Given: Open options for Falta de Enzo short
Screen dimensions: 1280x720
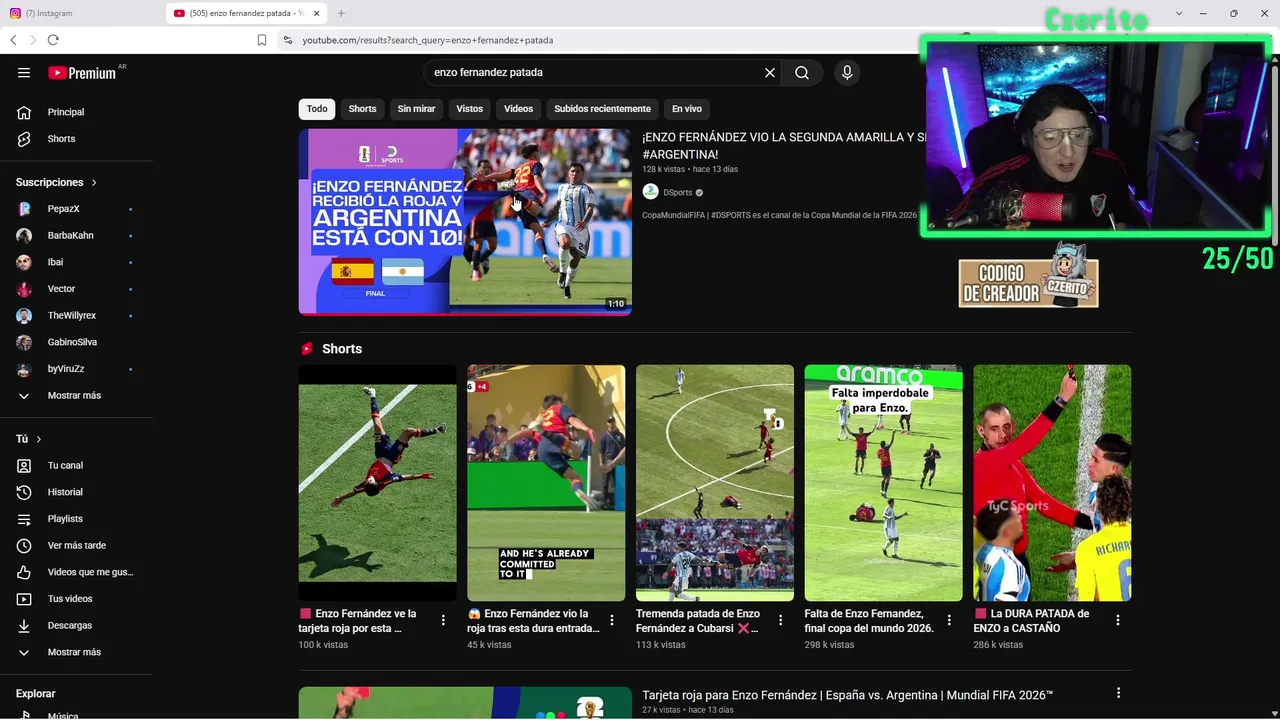Looking at the screenshot, I should pos(949,621).
